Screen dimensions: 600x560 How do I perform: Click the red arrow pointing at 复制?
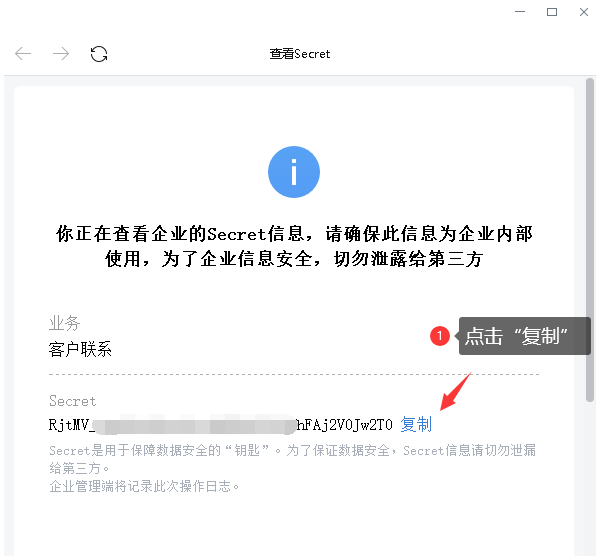[x=455, y=391]
